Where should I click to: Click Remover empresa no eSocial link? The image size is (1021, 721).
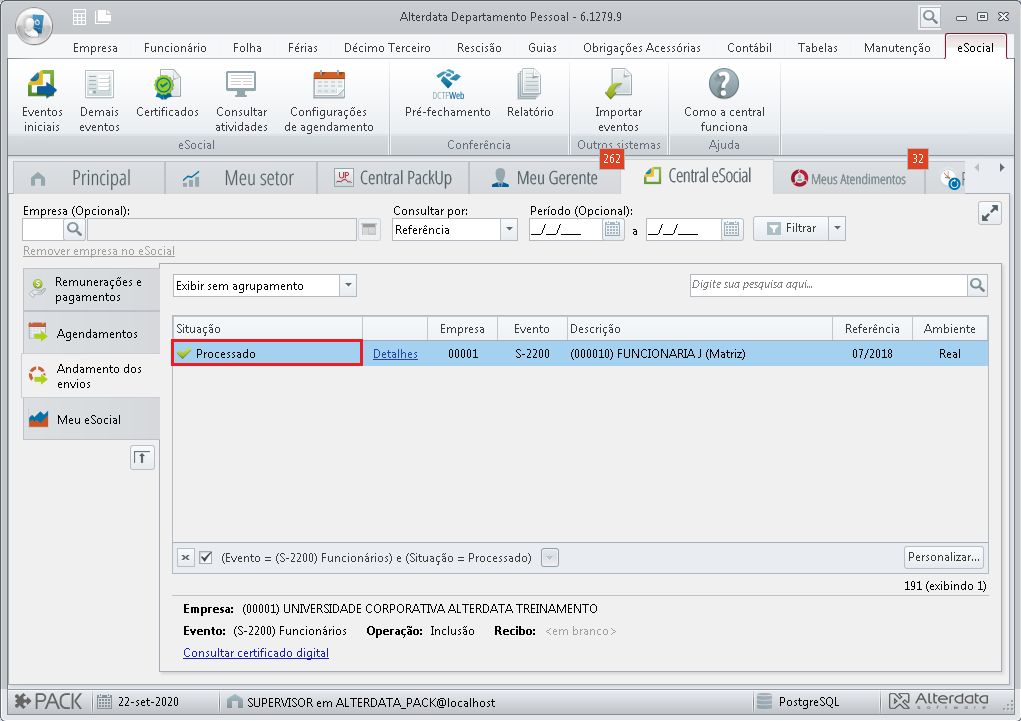click(99, 251)
